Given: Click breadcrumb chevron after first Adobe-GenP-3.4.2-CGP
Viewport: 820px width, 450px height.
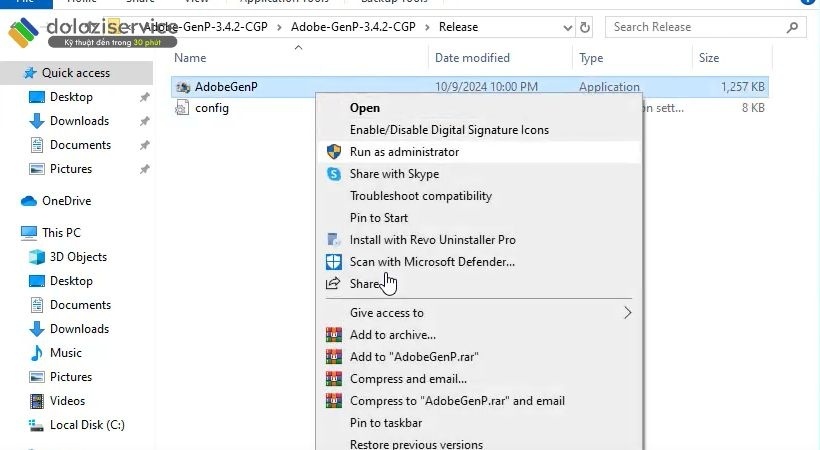Looking at the screenshot, I should [279, 27].
